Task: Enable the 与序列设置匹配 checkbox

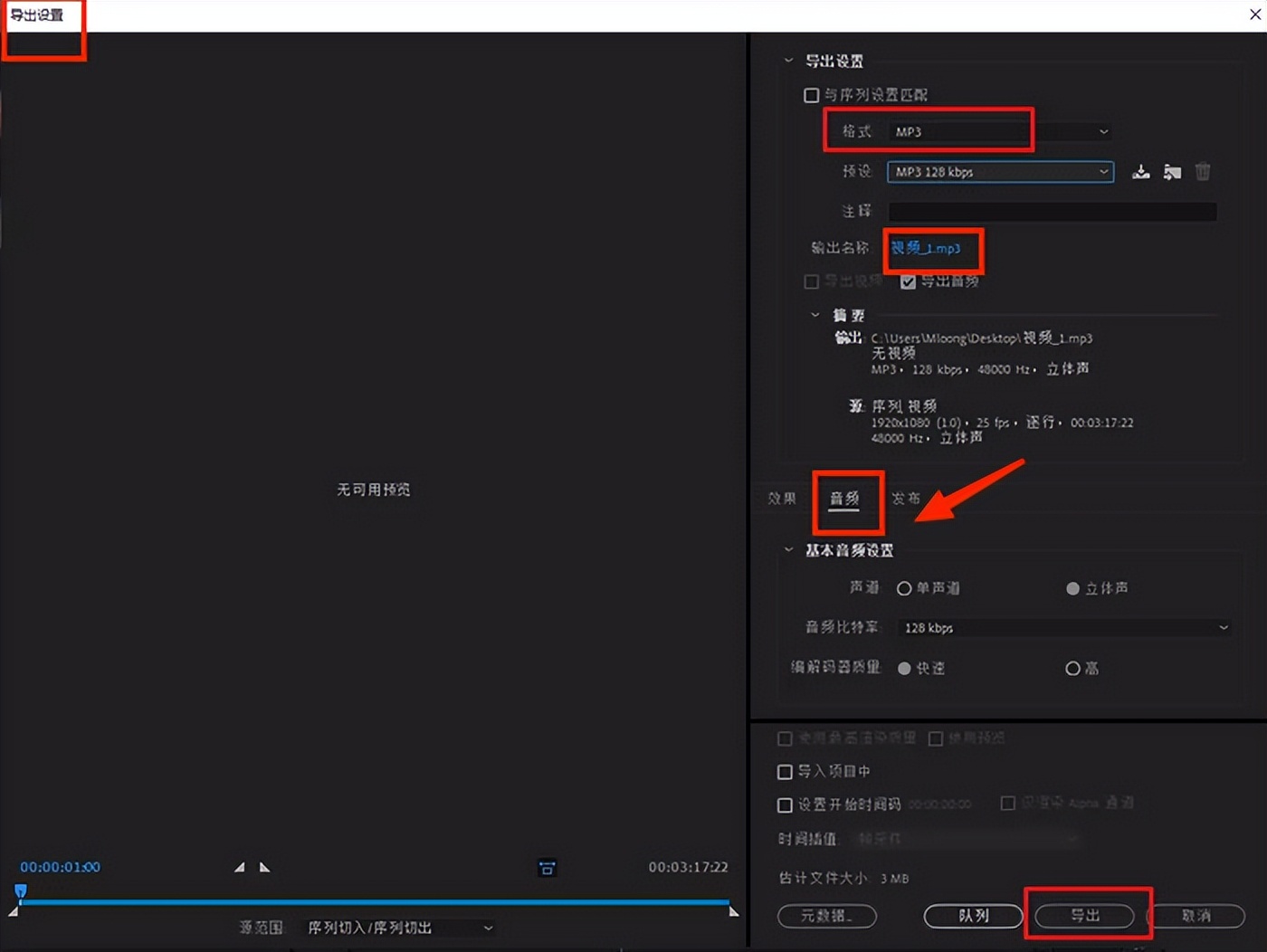Action: coord(812,95)
